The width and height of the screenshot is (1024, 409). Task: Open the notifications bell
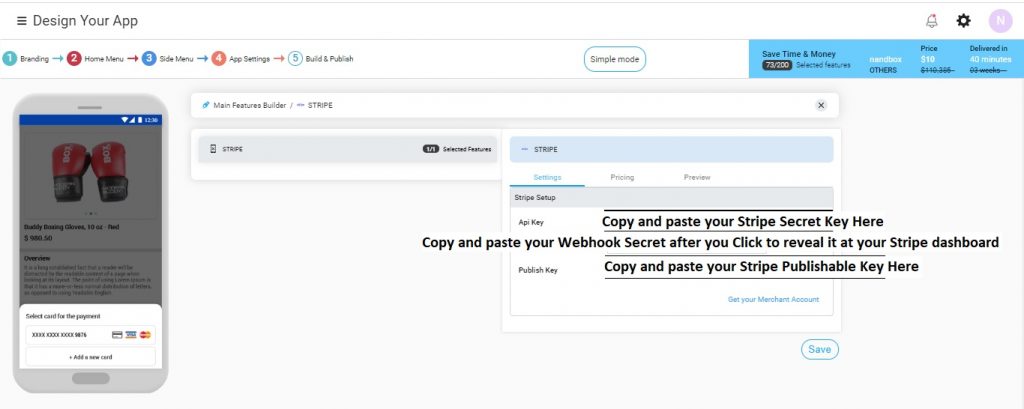932,21
